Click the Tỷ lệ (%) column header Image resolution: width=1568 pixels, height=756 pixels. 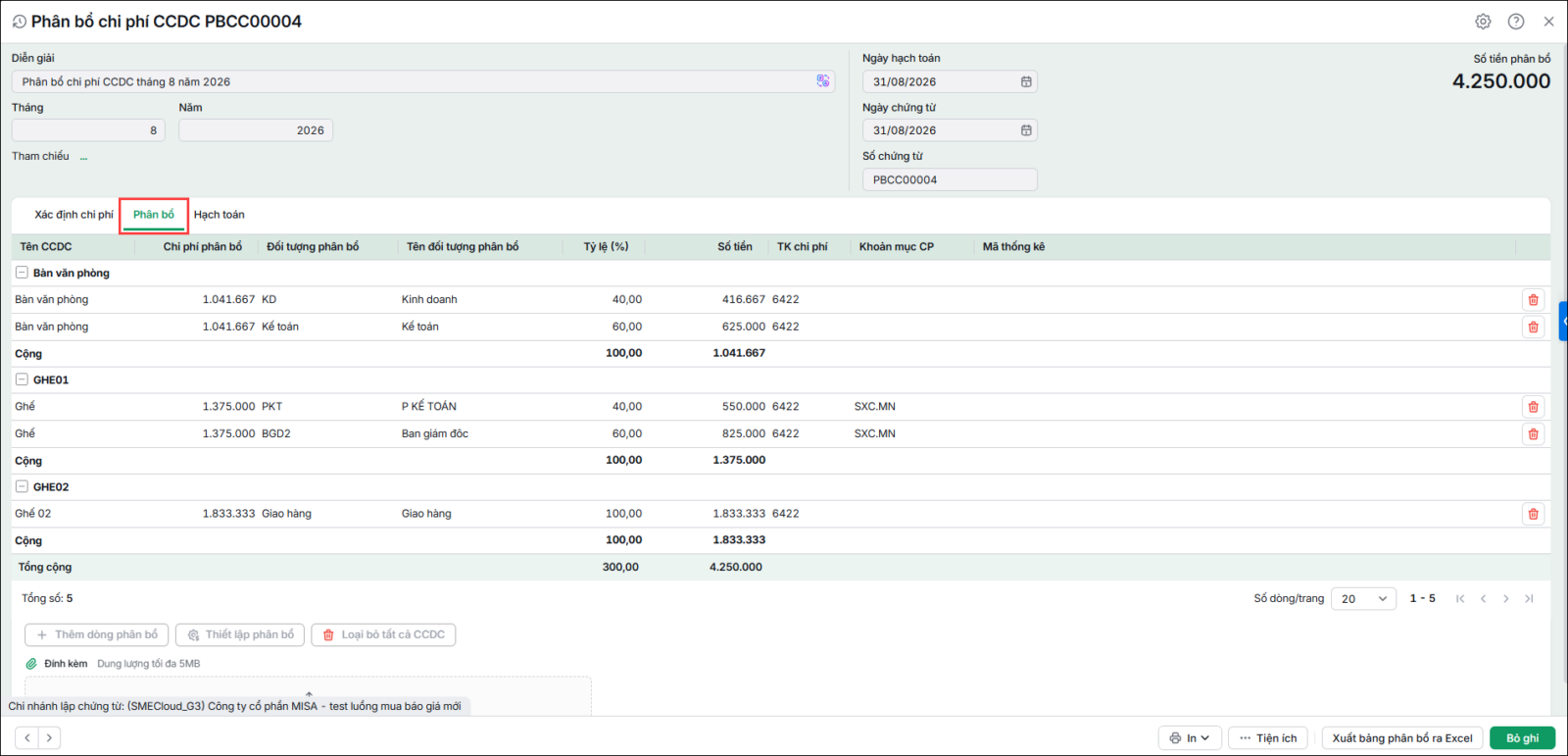coord(607,247)
